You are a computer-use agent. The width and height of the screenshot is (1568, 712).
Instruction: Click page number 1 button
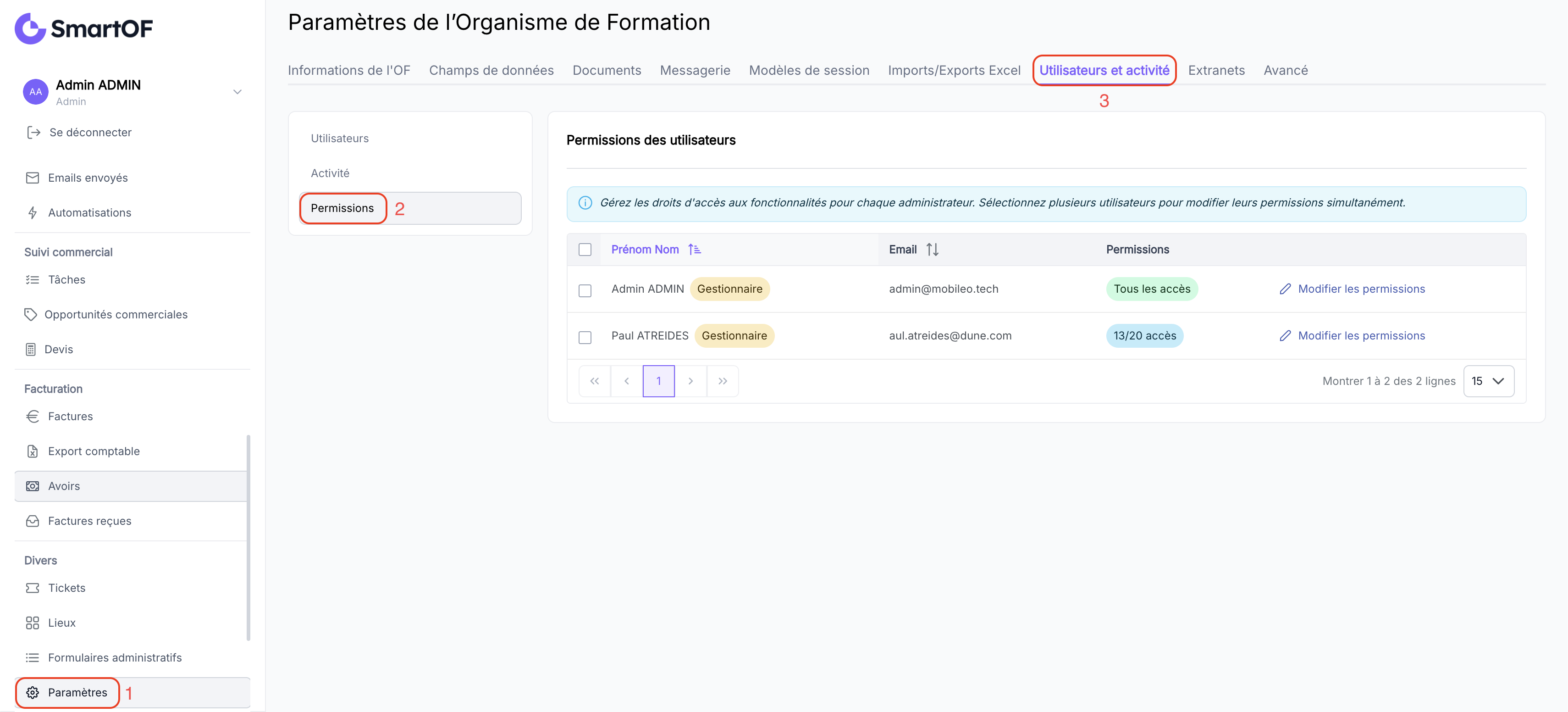[659, 381]
